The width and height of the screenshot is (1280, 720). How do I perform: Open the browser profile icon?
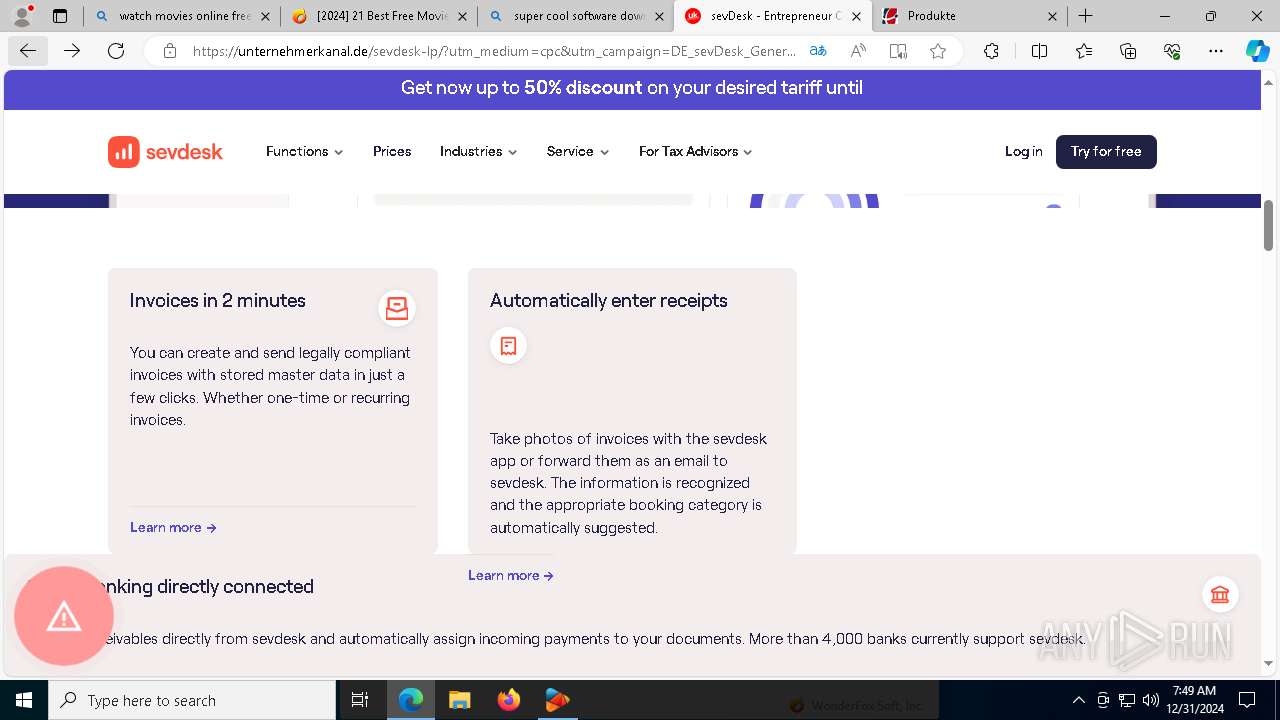(21, 16)
